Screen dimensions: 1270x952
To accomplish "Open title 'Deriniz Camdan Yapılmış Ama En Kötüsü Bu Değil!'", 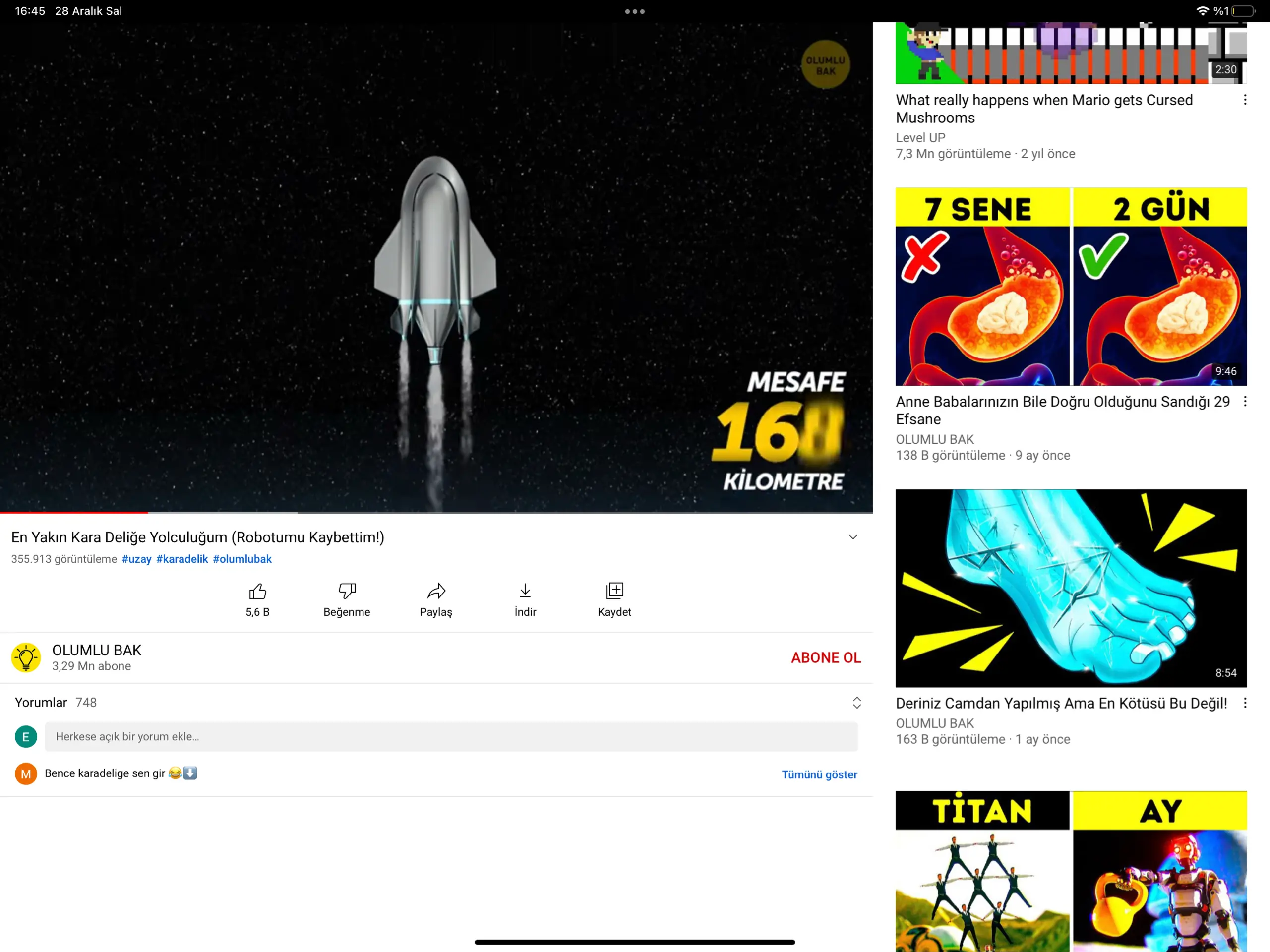I will pyautogui.click(x=1061, y=704).
